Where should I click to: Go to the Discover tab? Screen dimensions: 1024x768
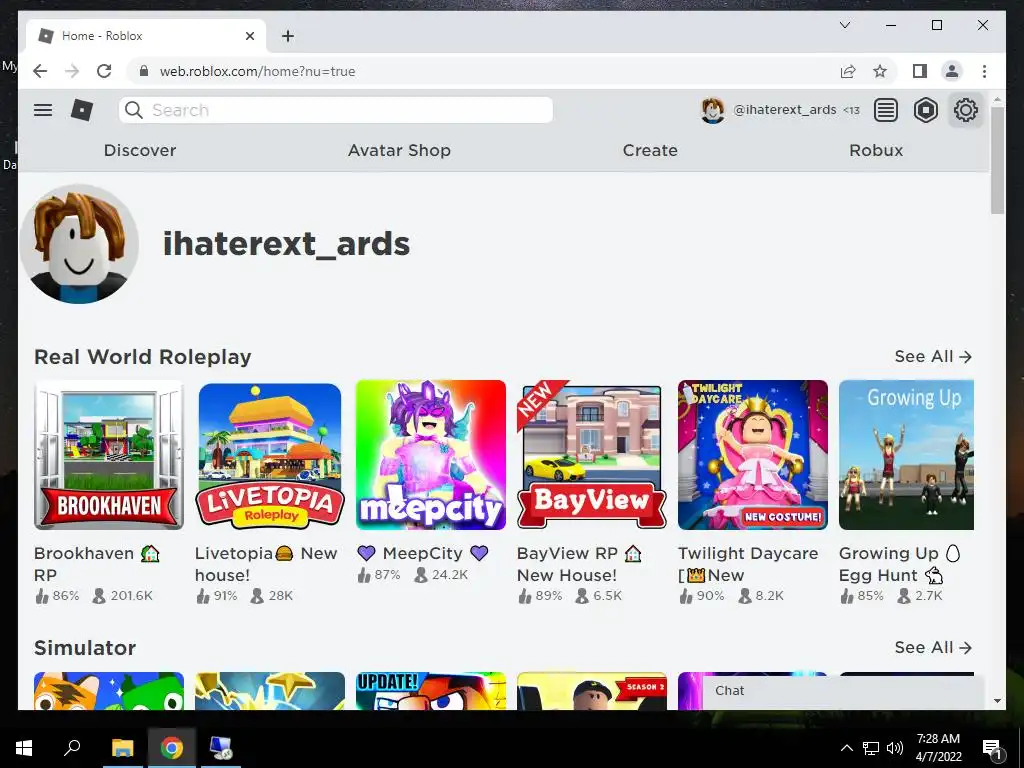tap(140, 150)
